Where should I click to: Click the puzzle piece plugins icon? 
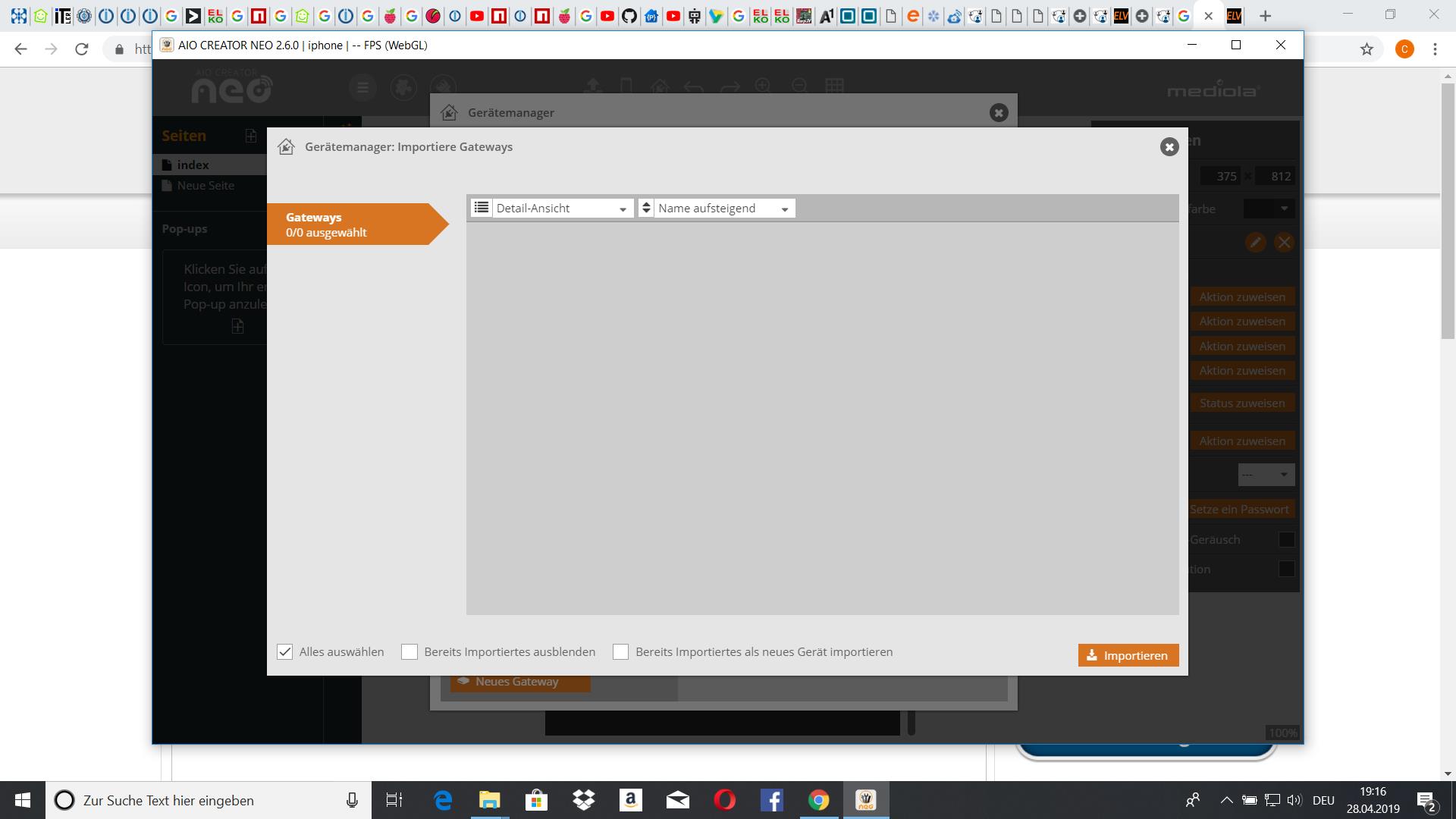[403, 88]
